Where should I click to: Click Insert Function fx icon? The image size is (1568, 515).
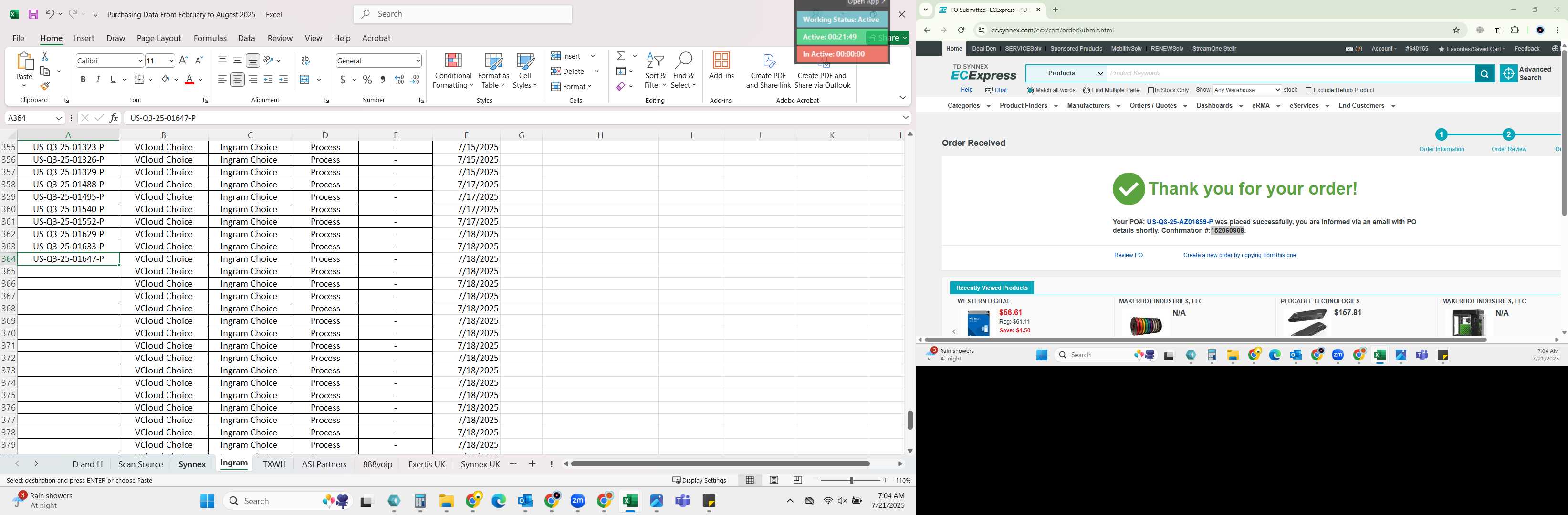(x=114, y=118)
